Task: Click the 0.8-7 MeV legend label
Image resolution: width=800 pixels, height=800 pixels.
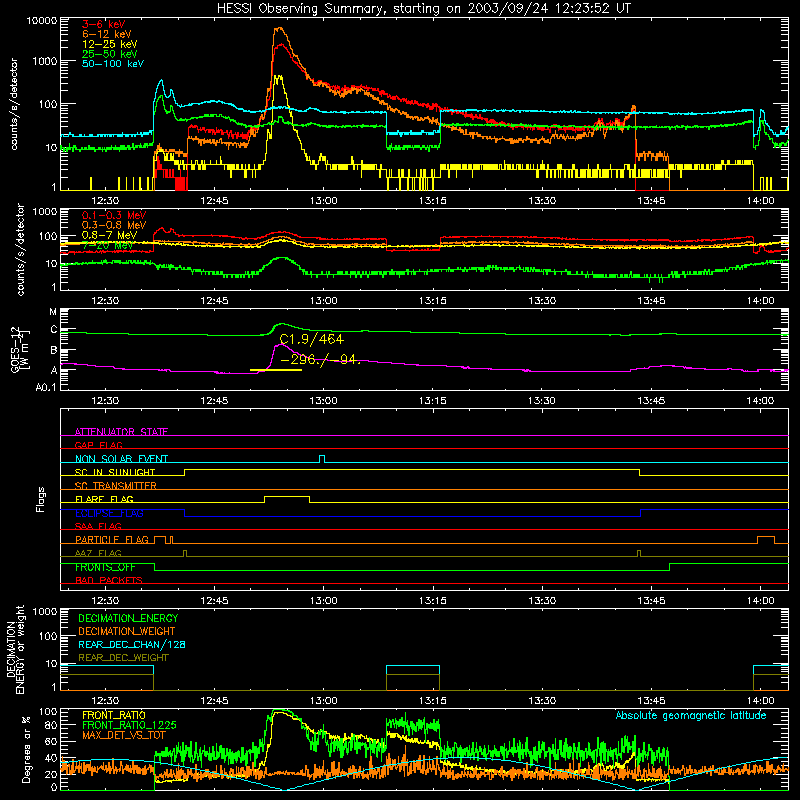Action: pos(110,235)
